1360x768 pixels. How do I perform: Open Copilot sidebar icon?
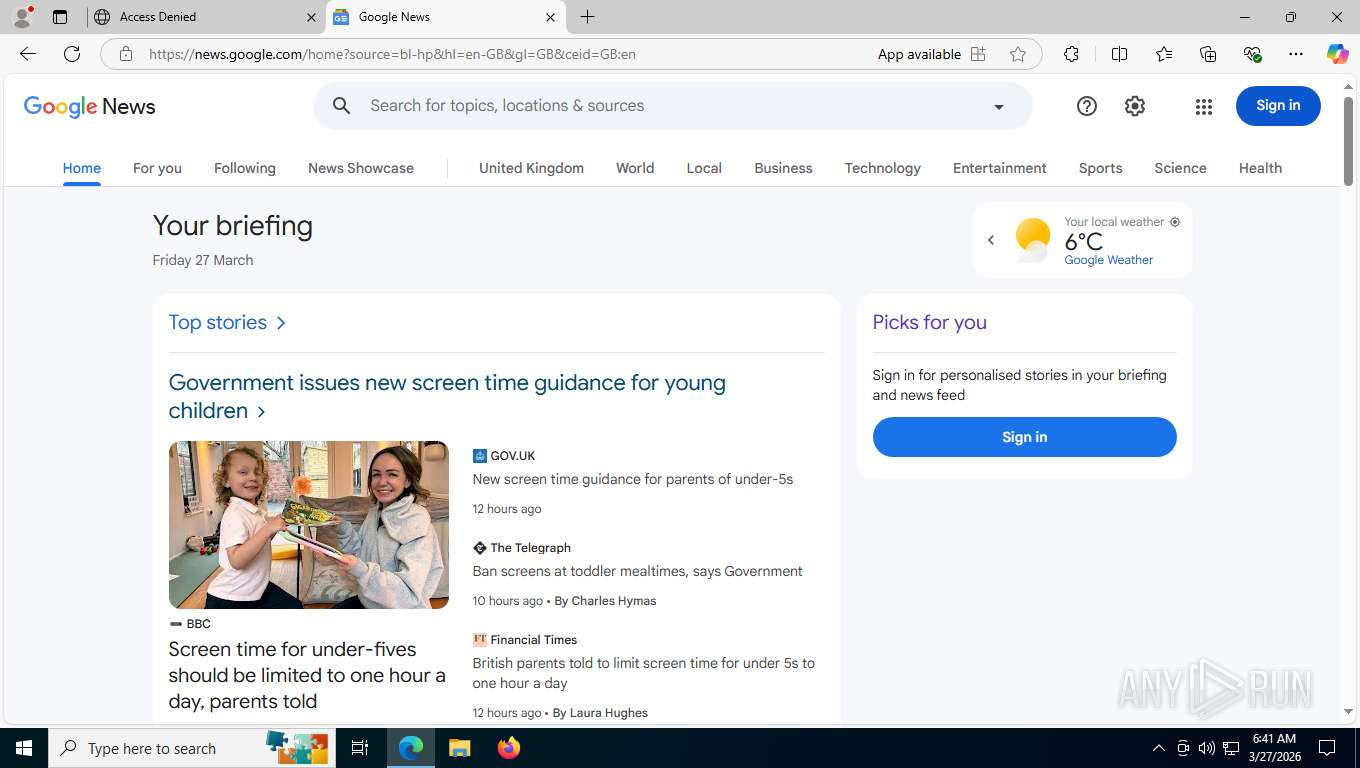coord(1338,54)
